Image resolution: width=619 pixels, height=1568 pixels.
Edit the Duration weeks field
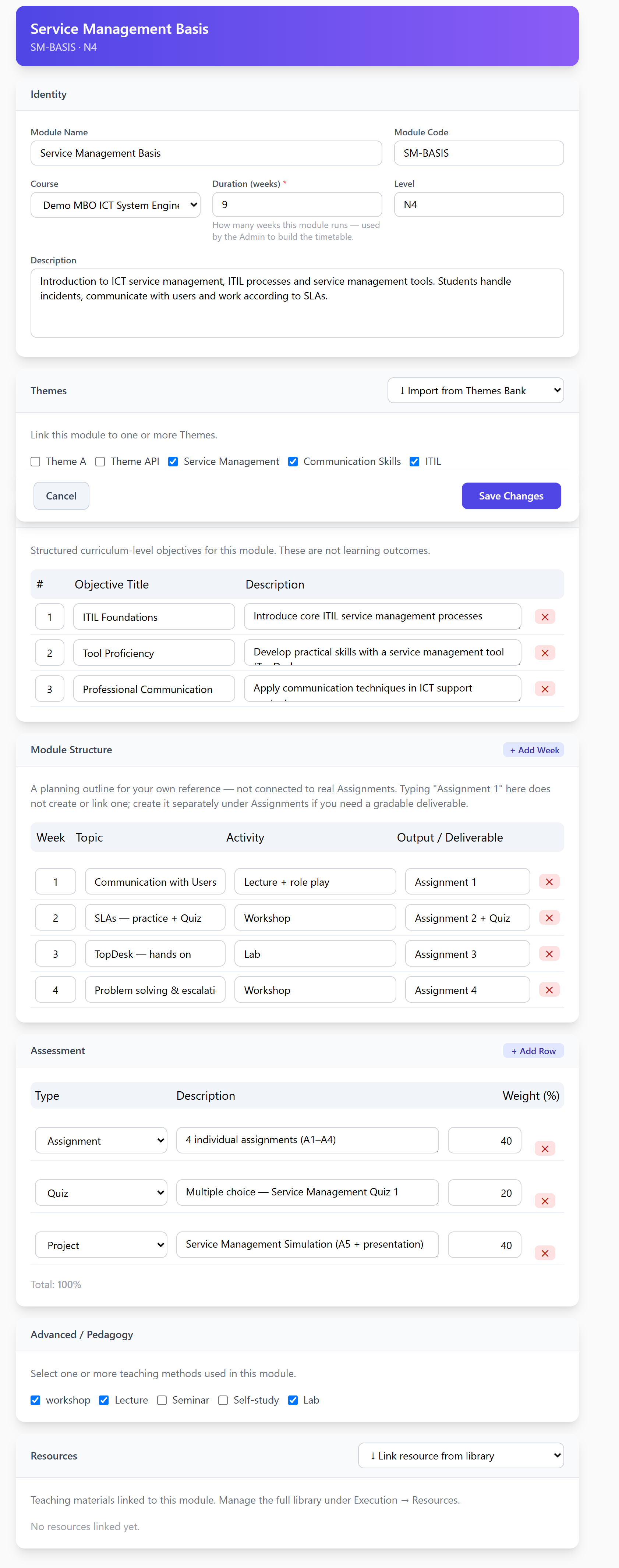[297, 205]
